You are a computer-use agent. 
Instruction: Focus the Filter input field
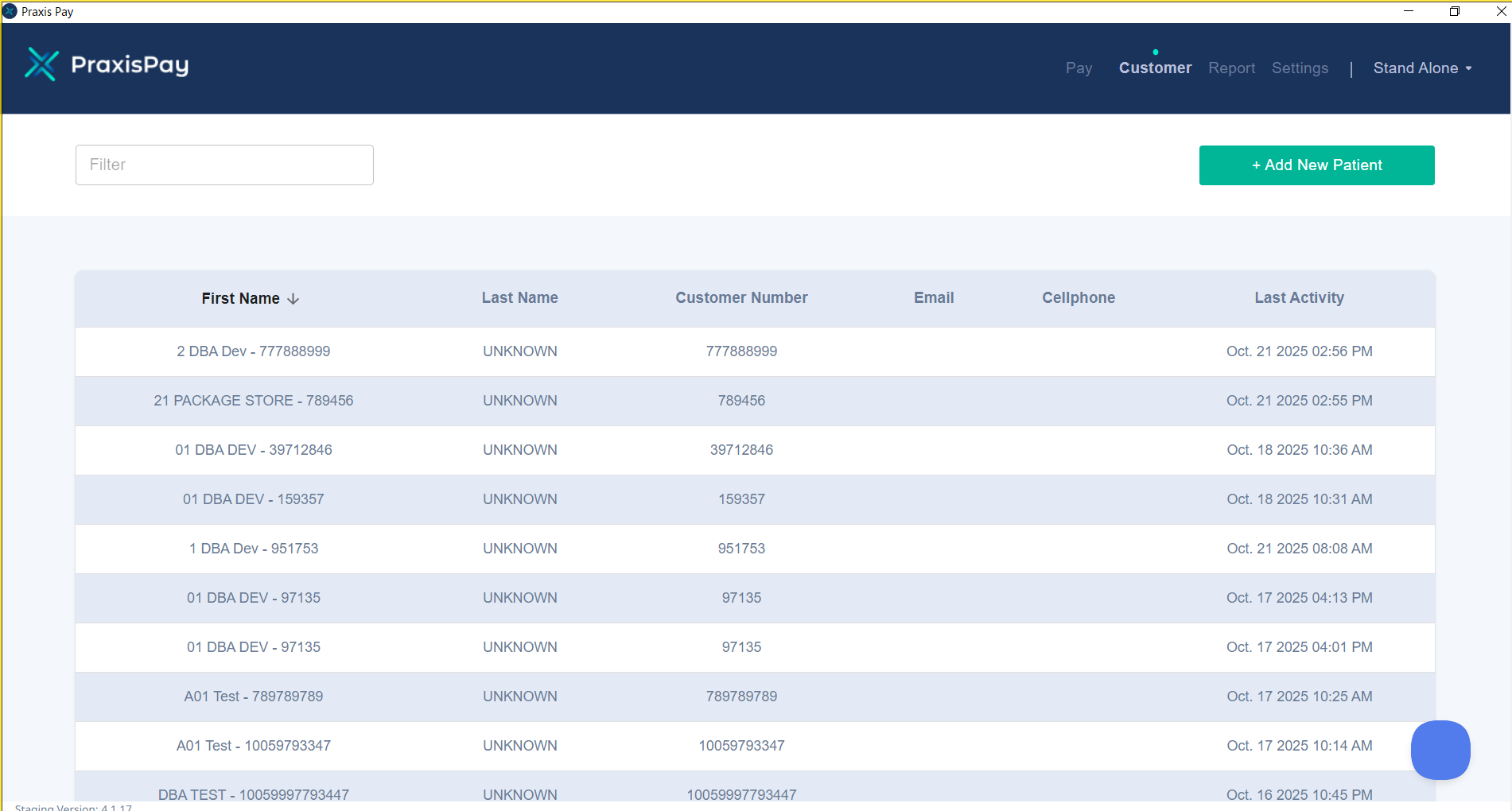point(224,165)
